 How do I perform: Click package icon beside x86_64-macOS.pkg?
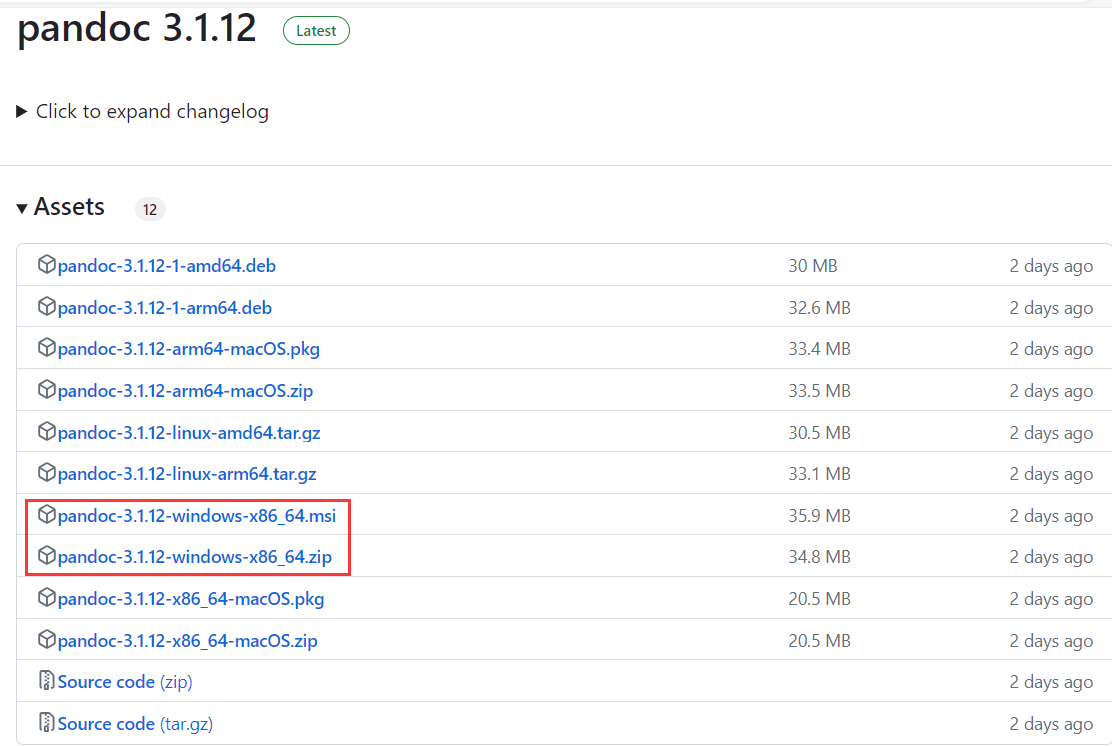pos(47,598)
